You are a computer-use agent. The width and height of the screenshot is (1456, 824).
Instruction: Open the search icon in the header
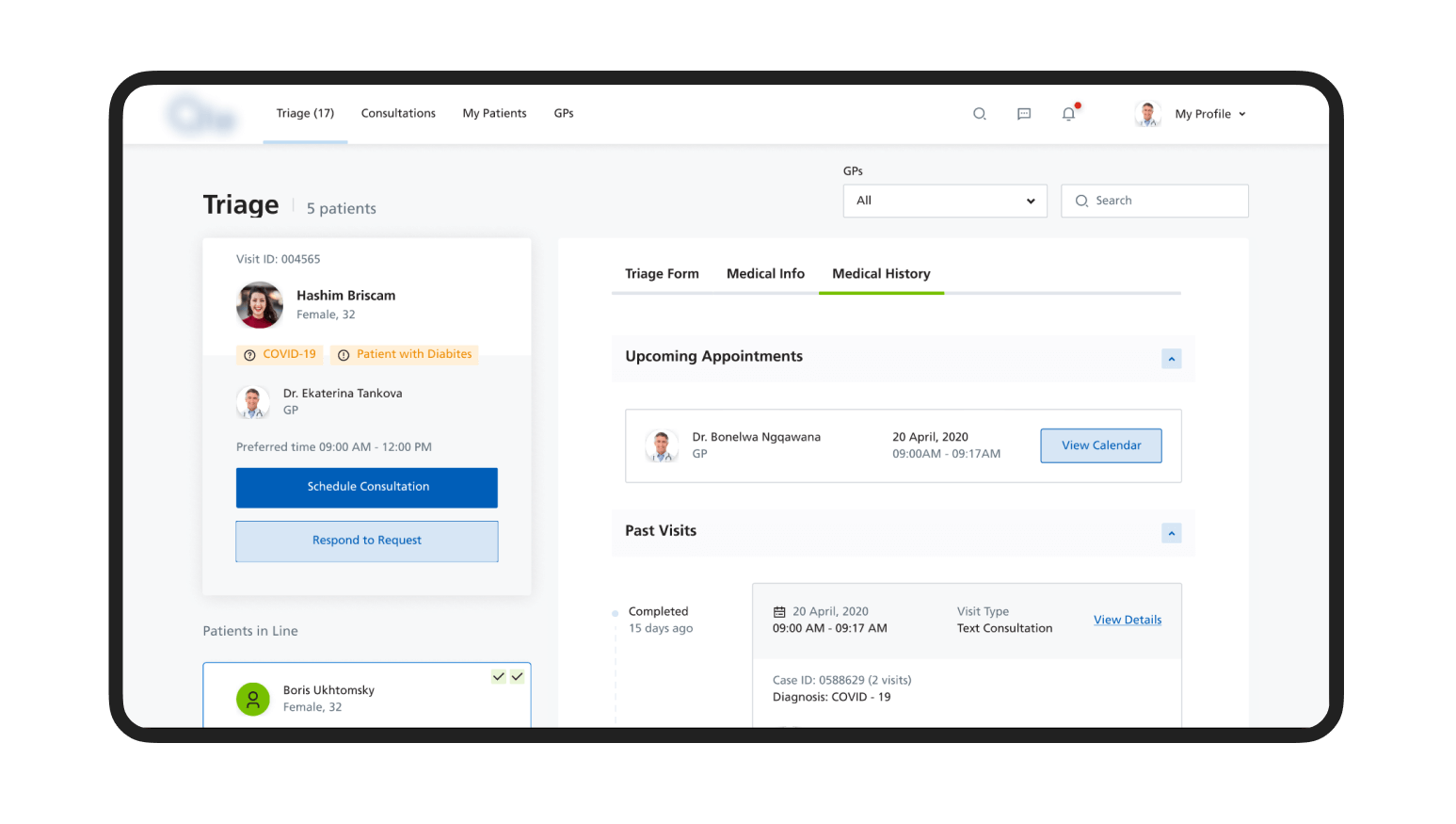click(979, 113)
